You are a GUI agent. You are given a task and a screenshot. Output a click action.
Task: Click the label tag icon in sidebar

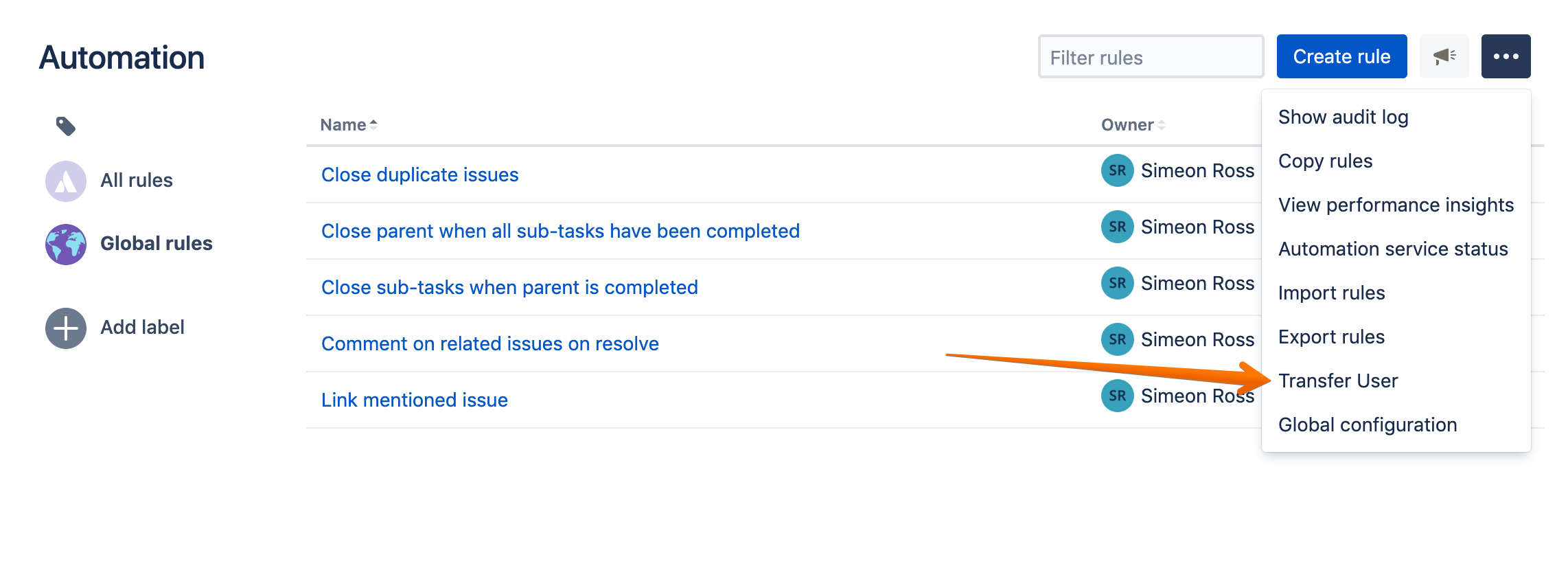65,126
